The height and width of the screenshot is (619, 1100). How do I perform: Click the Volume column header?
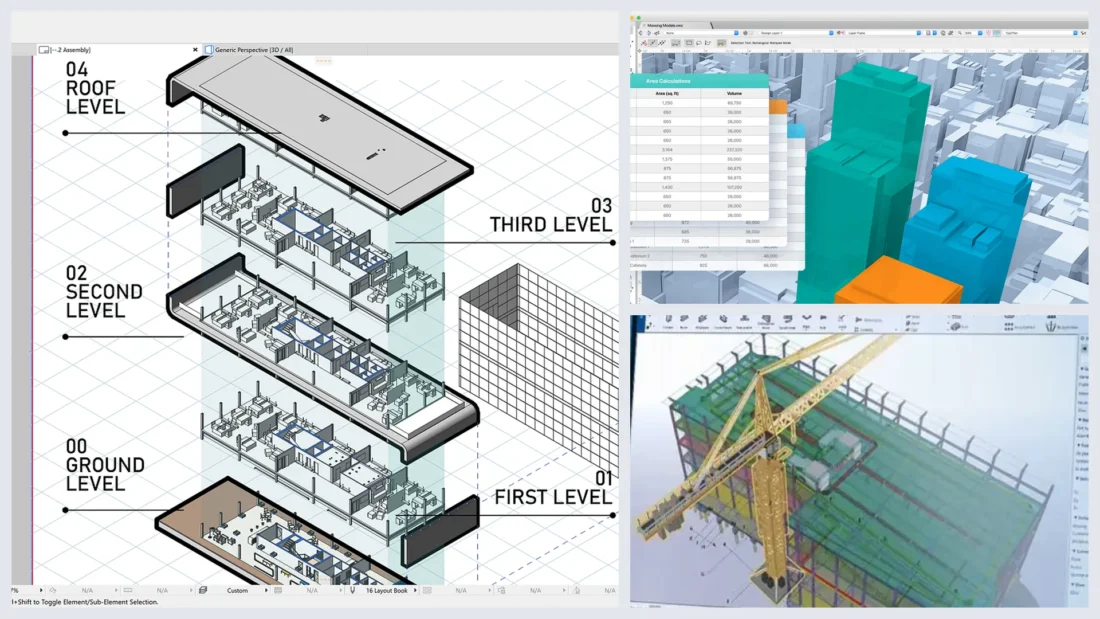[x=734, y=93]
